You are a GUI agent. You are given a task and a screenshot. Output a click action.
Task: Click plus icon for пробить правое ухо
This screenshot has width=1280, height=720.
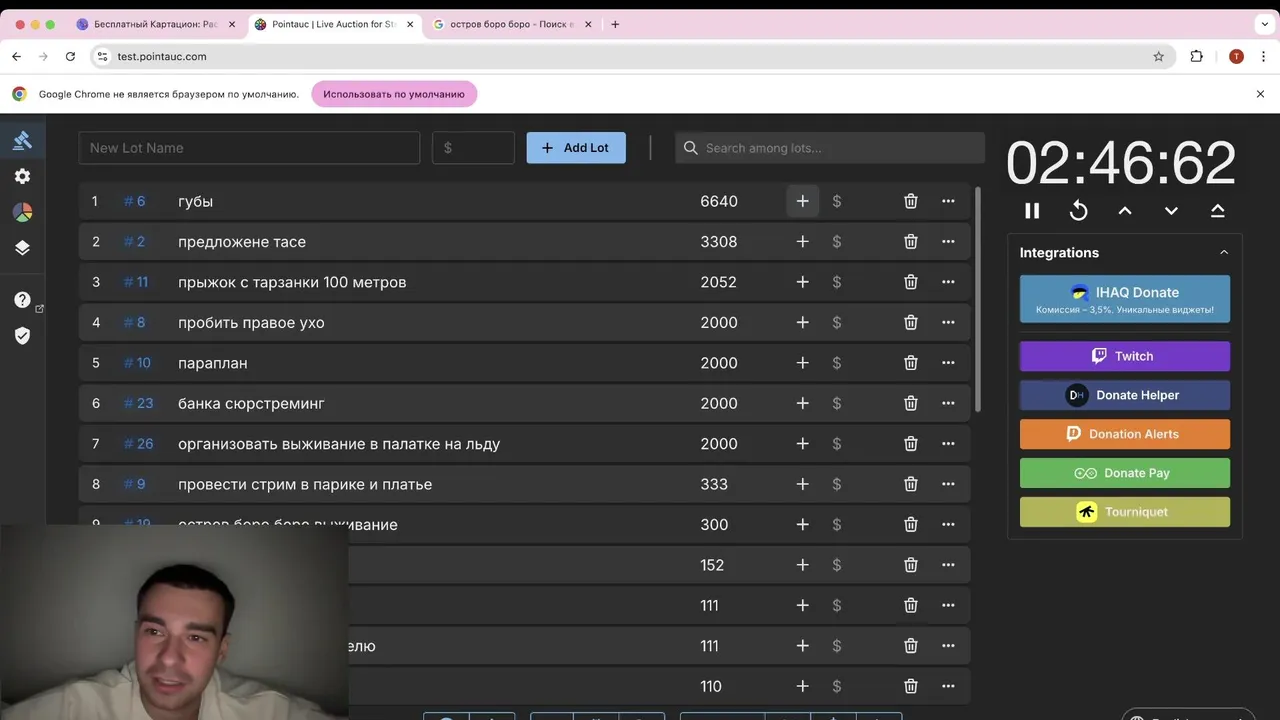pyautogui.click(x=802, y=322)
